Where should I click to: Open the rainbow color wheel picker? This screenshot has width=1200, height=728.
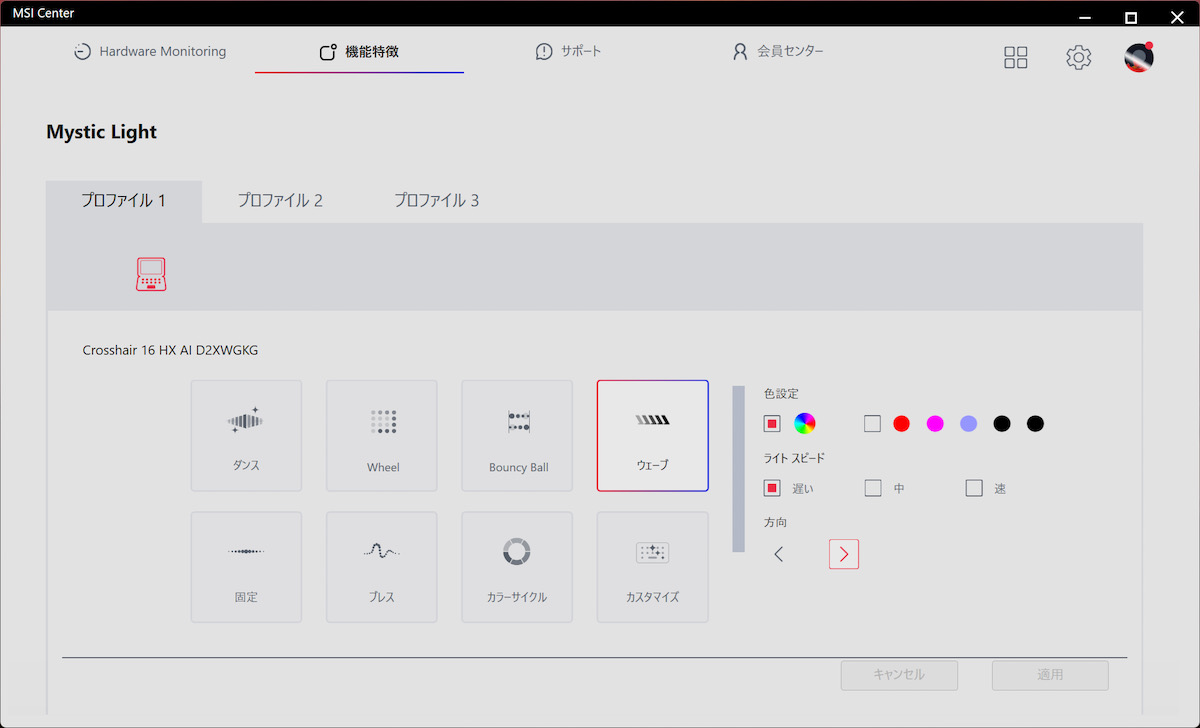[x=805, y=423]
